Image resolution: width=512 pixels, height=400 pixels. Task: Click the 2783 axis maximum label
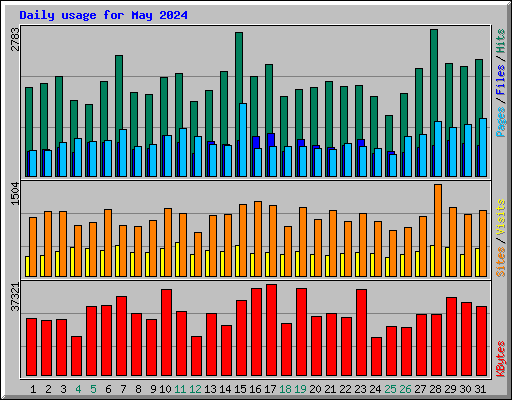(x=15, y=39)
